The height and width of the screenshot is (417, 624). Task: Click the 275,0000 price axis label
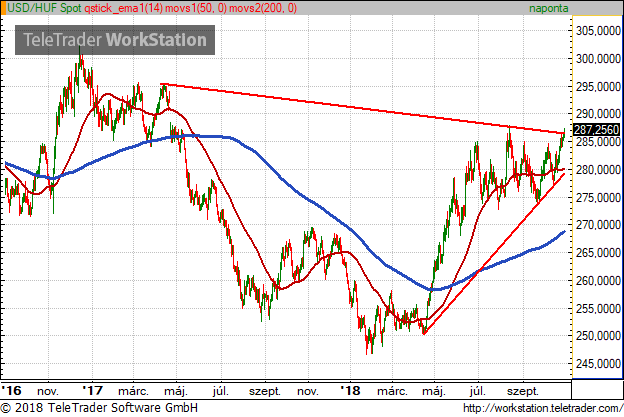[x=598, y=198]
